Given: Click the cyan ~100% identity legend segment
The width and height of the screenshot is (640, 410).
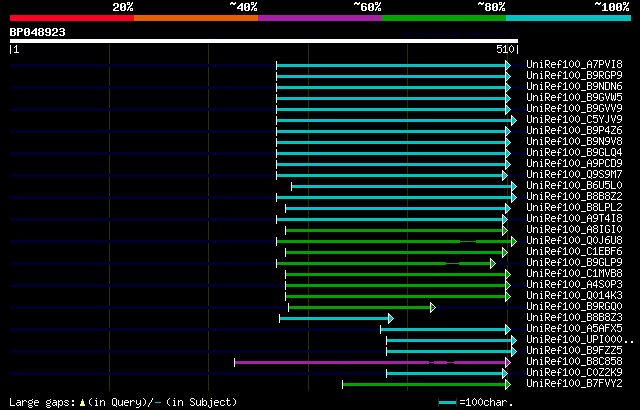Looking at the screenshot, I should (x=568, y=18).
